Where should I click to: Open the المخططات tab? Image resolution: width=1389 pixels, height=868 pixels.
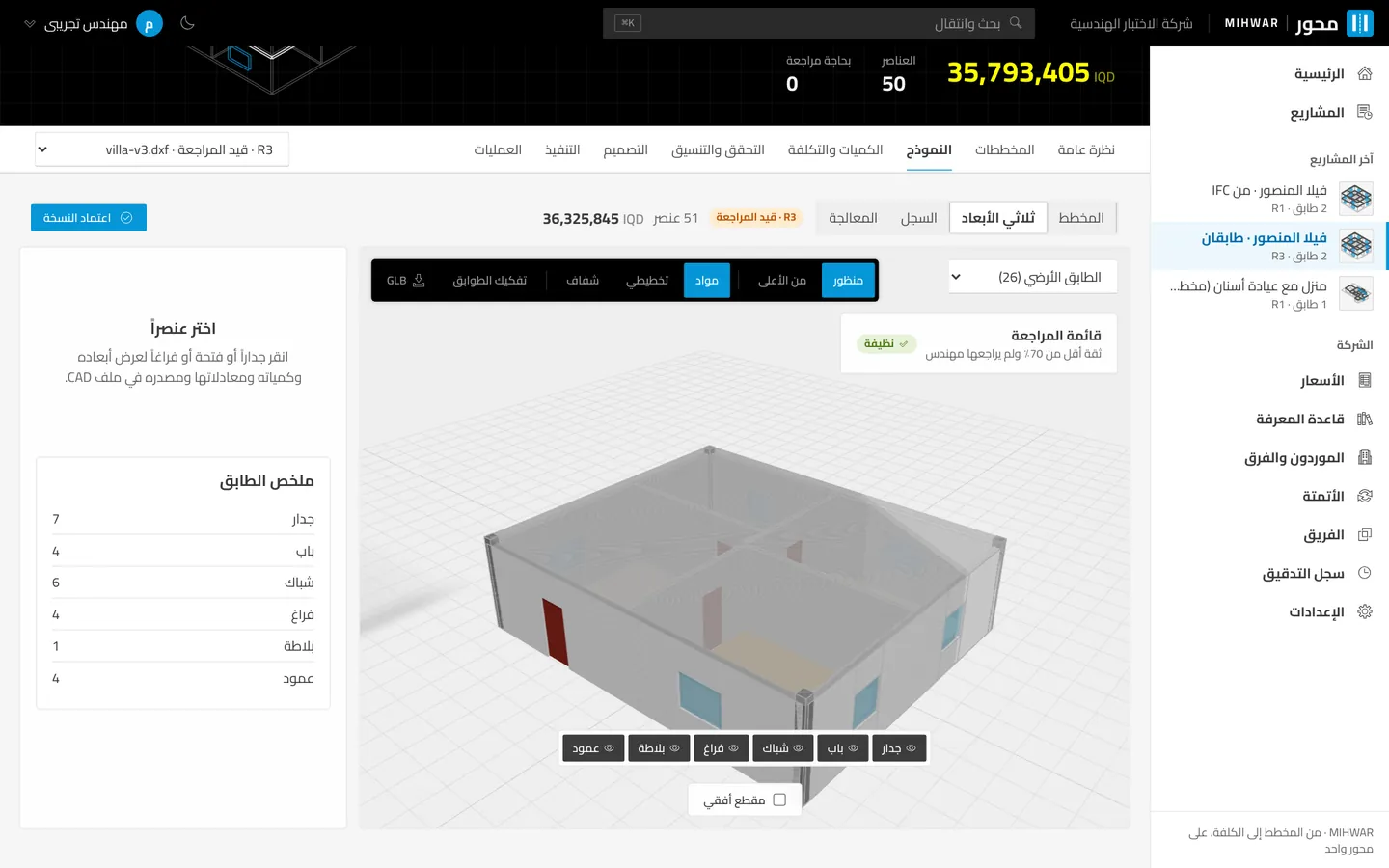(x=1005, y=149)
